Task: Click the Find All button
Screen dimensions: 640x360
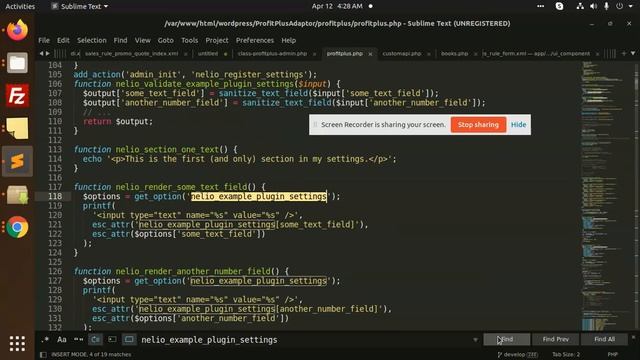Action: [x=604, y=339]
